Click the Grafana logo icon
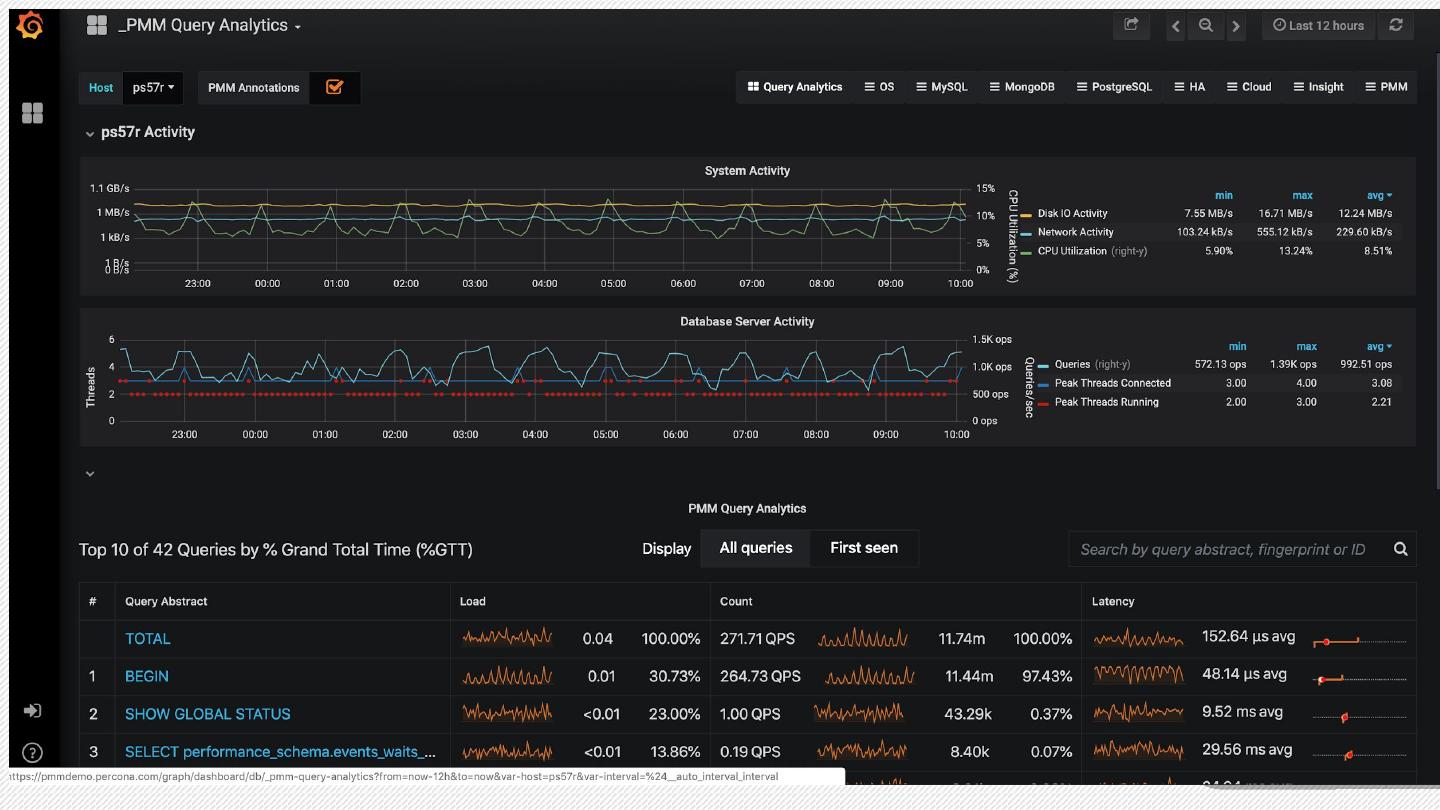 pyautogui.click(x=31, y=26)
